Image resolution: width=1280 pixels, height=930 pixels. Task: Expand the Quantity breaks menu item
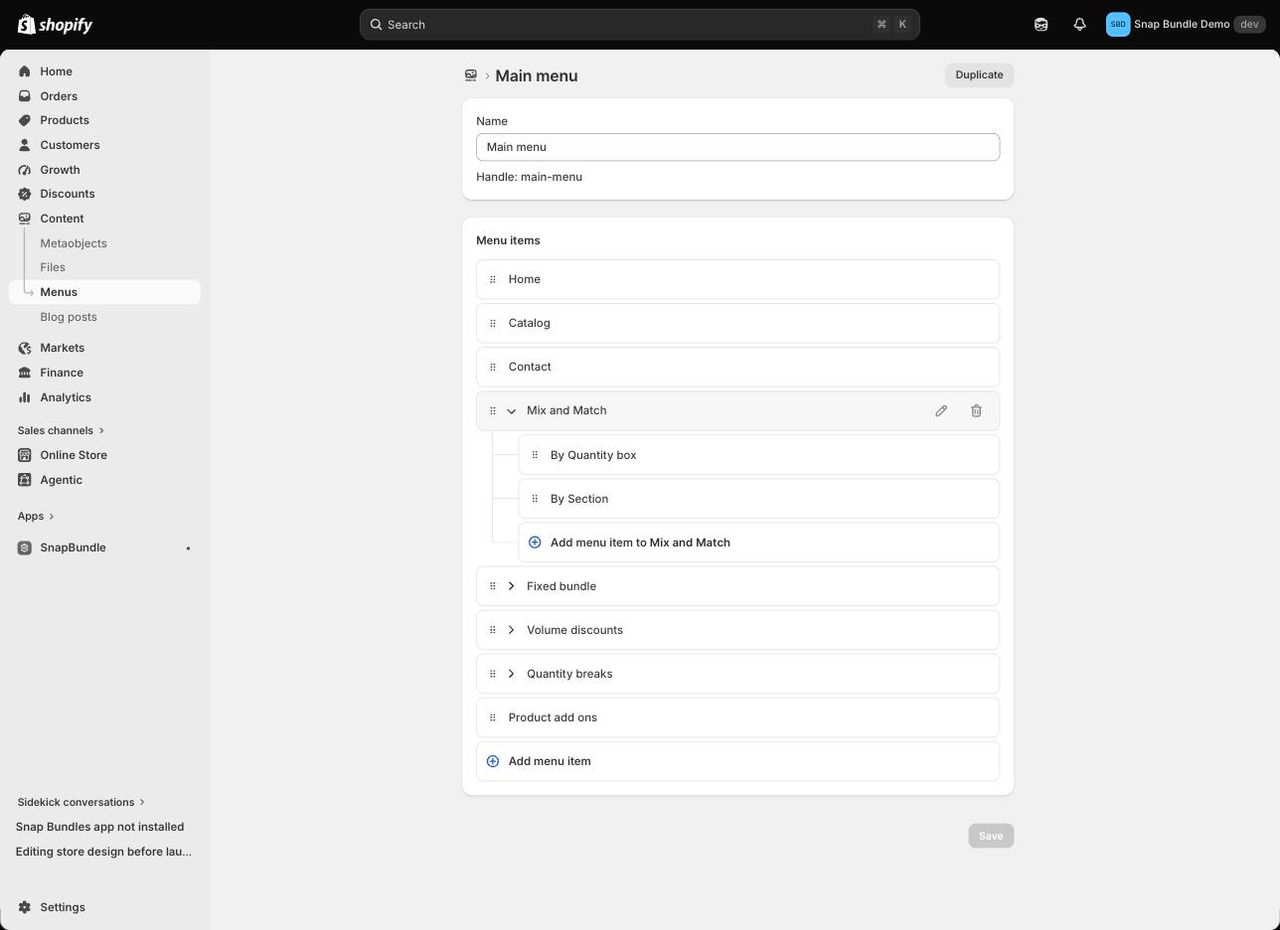pyautogui.click(x=511, y=674)
